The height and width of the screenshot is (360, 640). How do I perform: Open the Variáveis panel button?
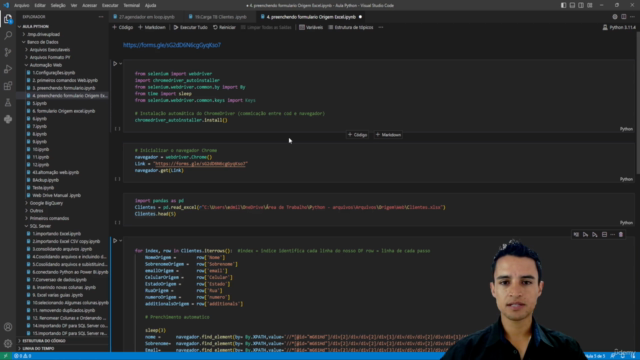tap(311, 27)
